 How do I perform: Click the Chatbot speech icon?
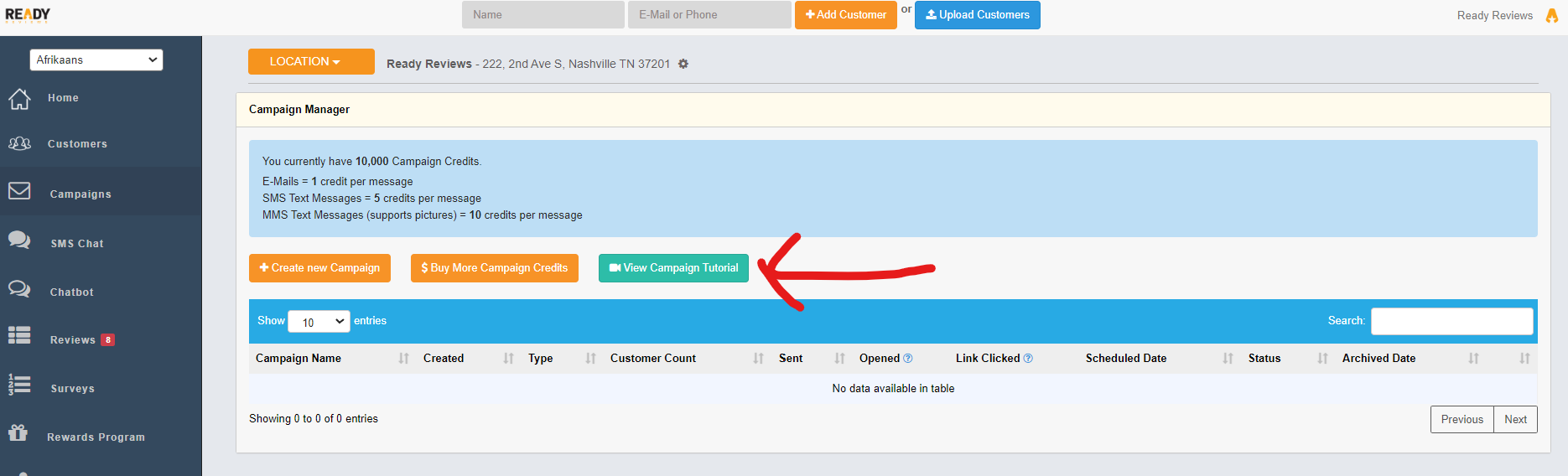[19, 289]
